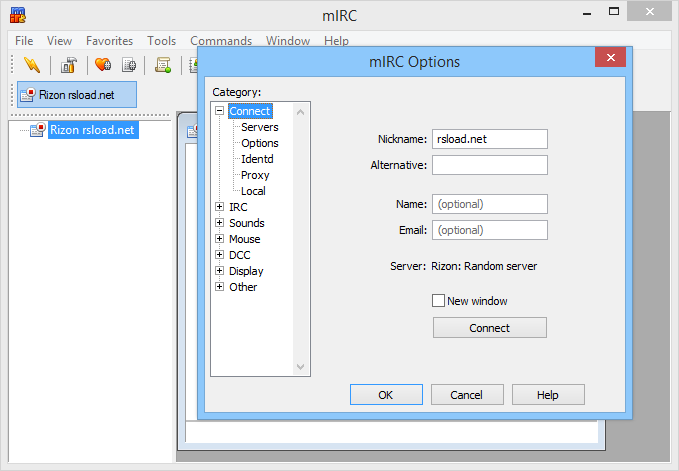
Task: Open the Tools menu
Action: coord(161,41)
